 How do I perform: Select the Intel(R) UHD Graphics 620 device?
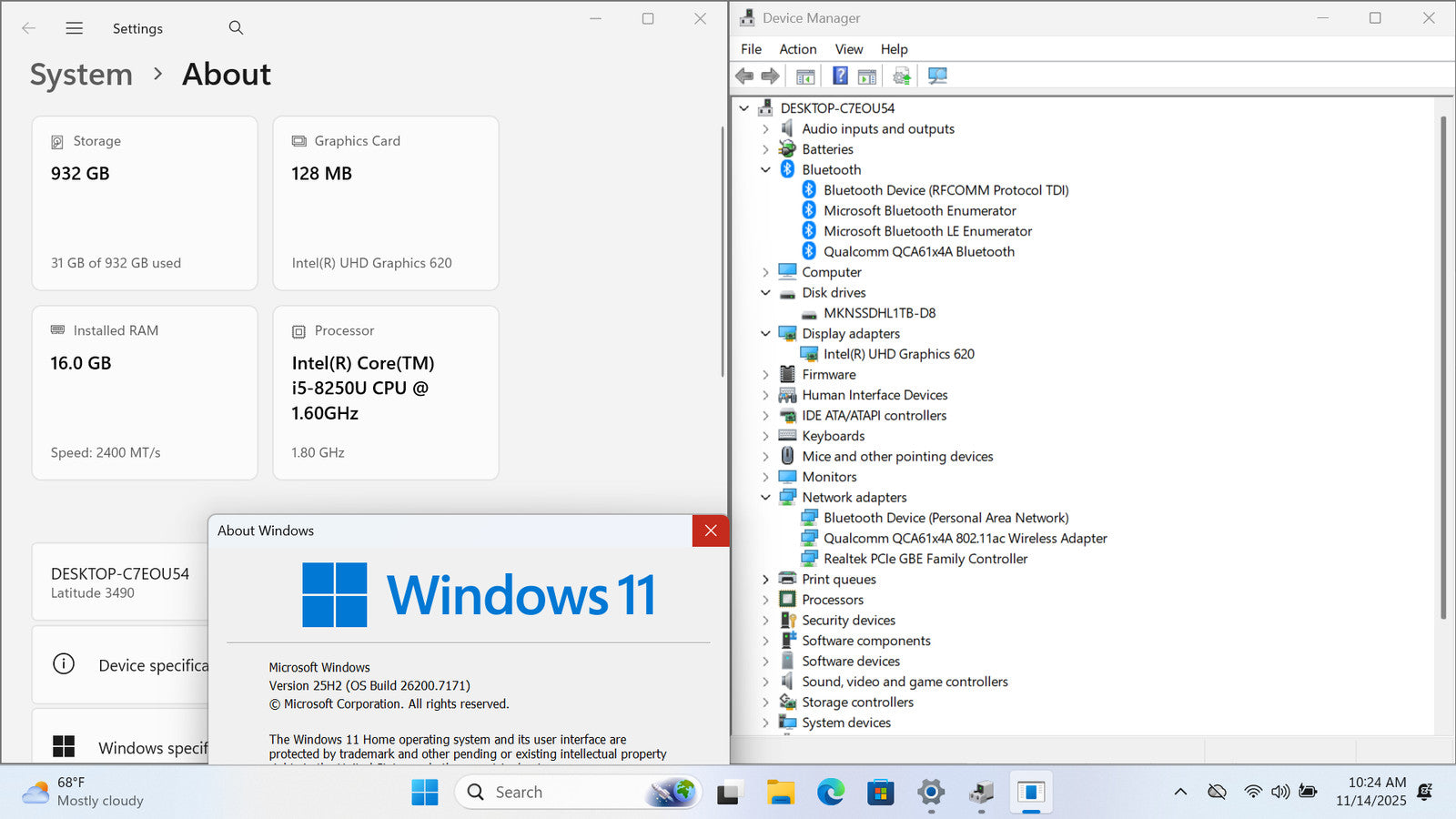pos(898,354)
